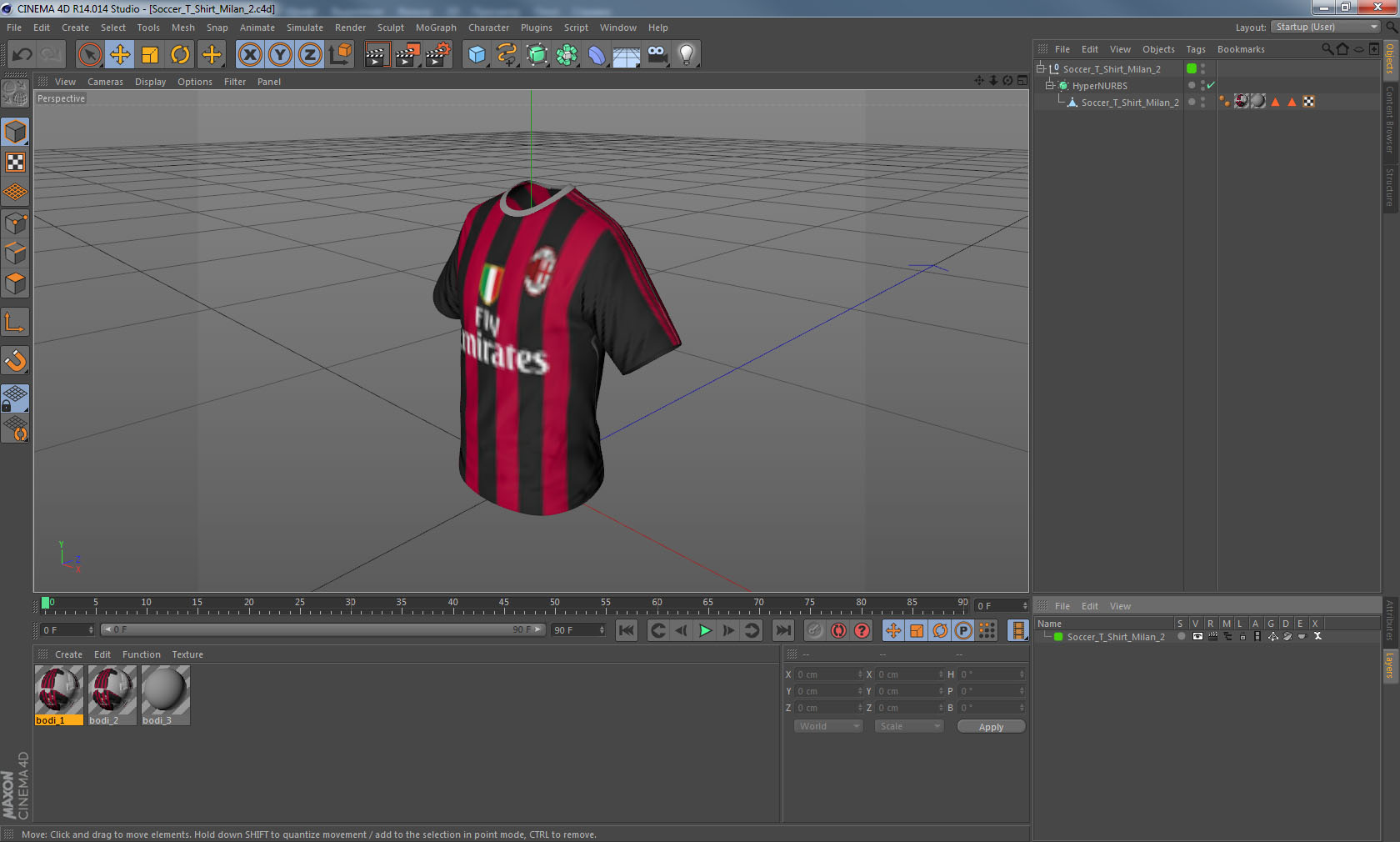This screenshot has width=1400, height=842.
Task: Toggle the Enable Snap magnet icon
Action: pos(15,360)
